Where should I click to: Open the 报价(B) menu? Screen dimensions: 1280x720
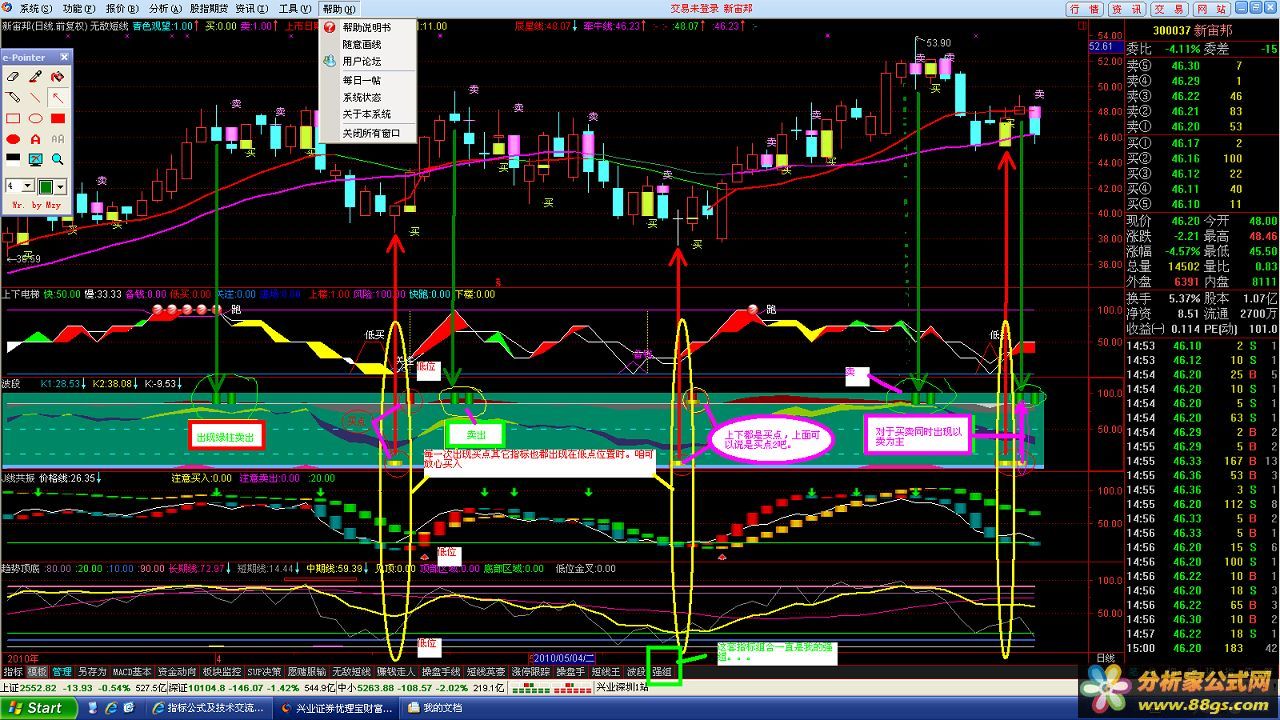tap(121, 8)
